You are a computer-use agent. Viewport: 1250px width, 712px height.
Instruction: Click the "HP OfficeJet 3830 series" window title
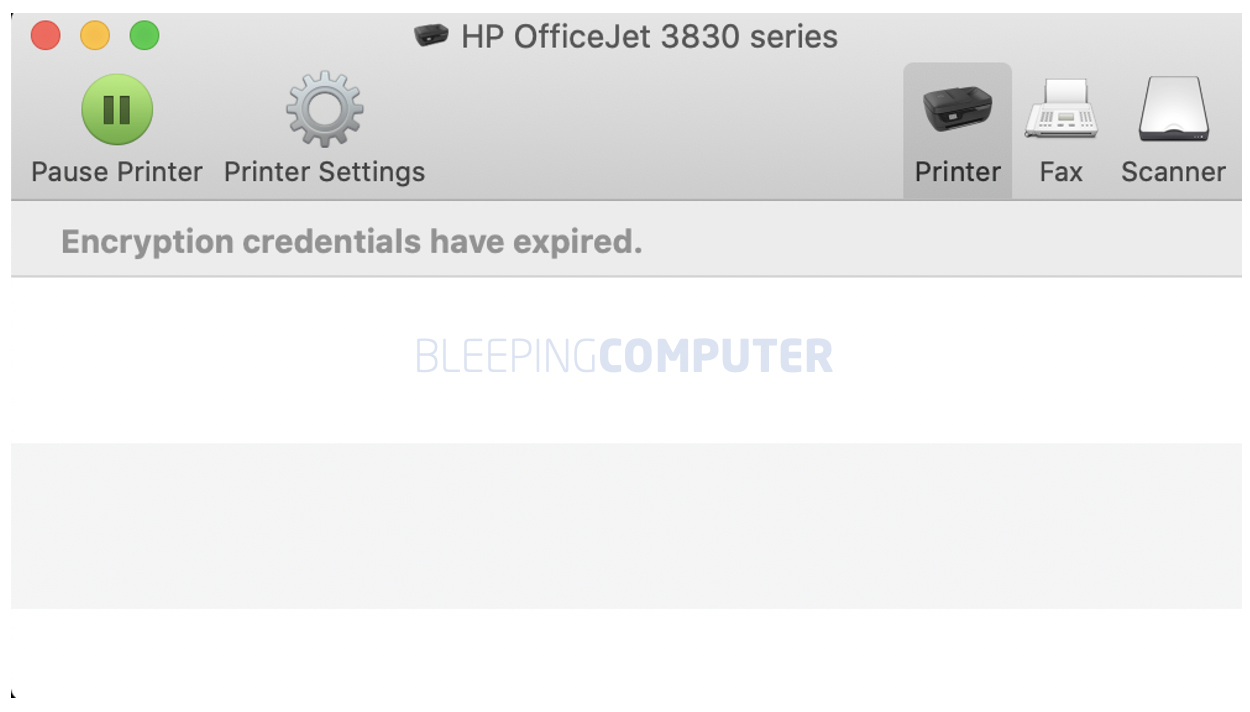pos(649,37)
